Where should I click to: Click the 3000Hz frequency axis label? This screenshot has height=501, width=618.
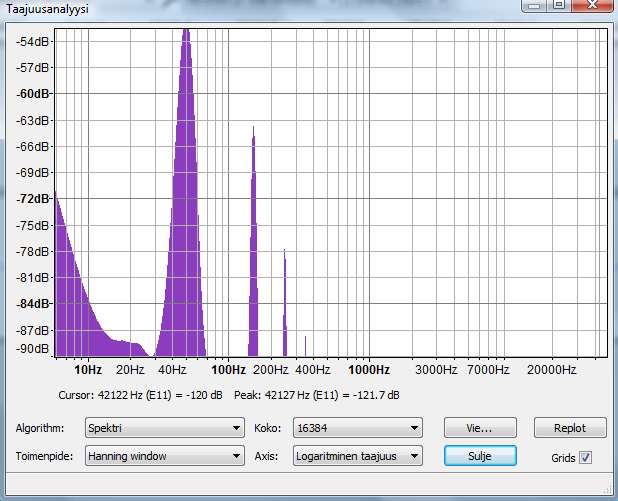click(x=436, y=370)
